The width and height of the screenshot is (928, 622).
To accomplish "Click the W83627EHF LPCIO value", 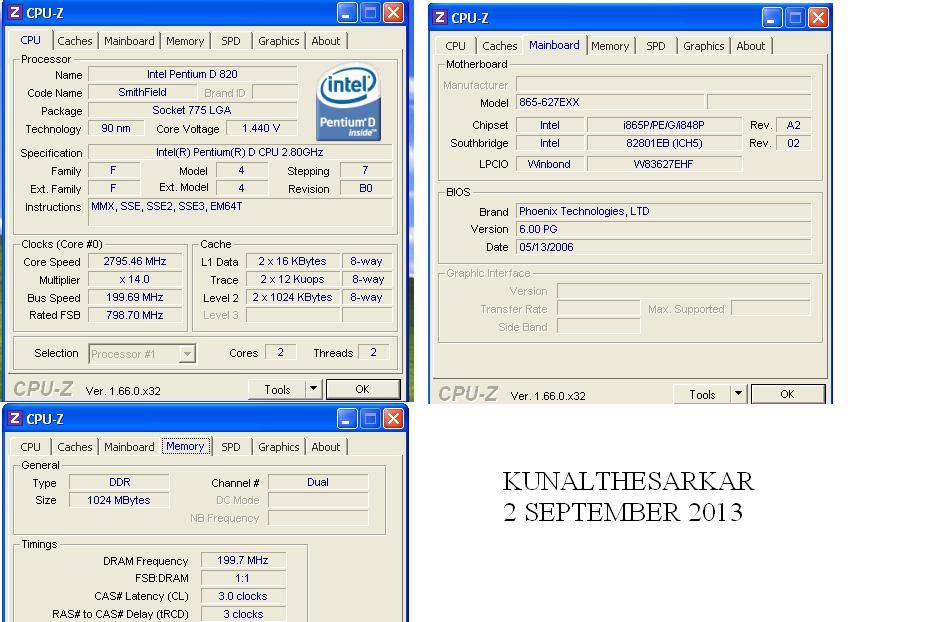I will (x=664, y=164).
